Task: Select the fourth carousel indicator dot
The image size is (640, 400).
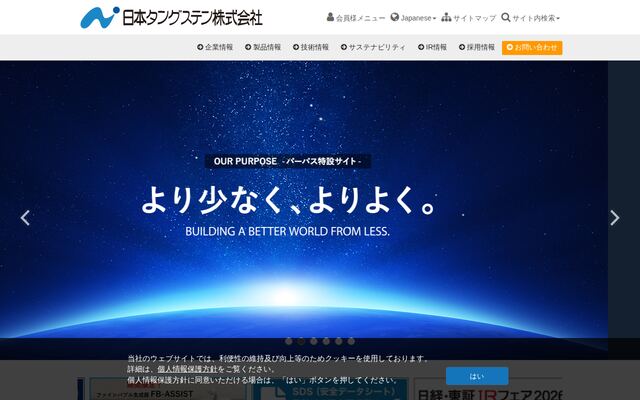Action: (x=326, y=341)
